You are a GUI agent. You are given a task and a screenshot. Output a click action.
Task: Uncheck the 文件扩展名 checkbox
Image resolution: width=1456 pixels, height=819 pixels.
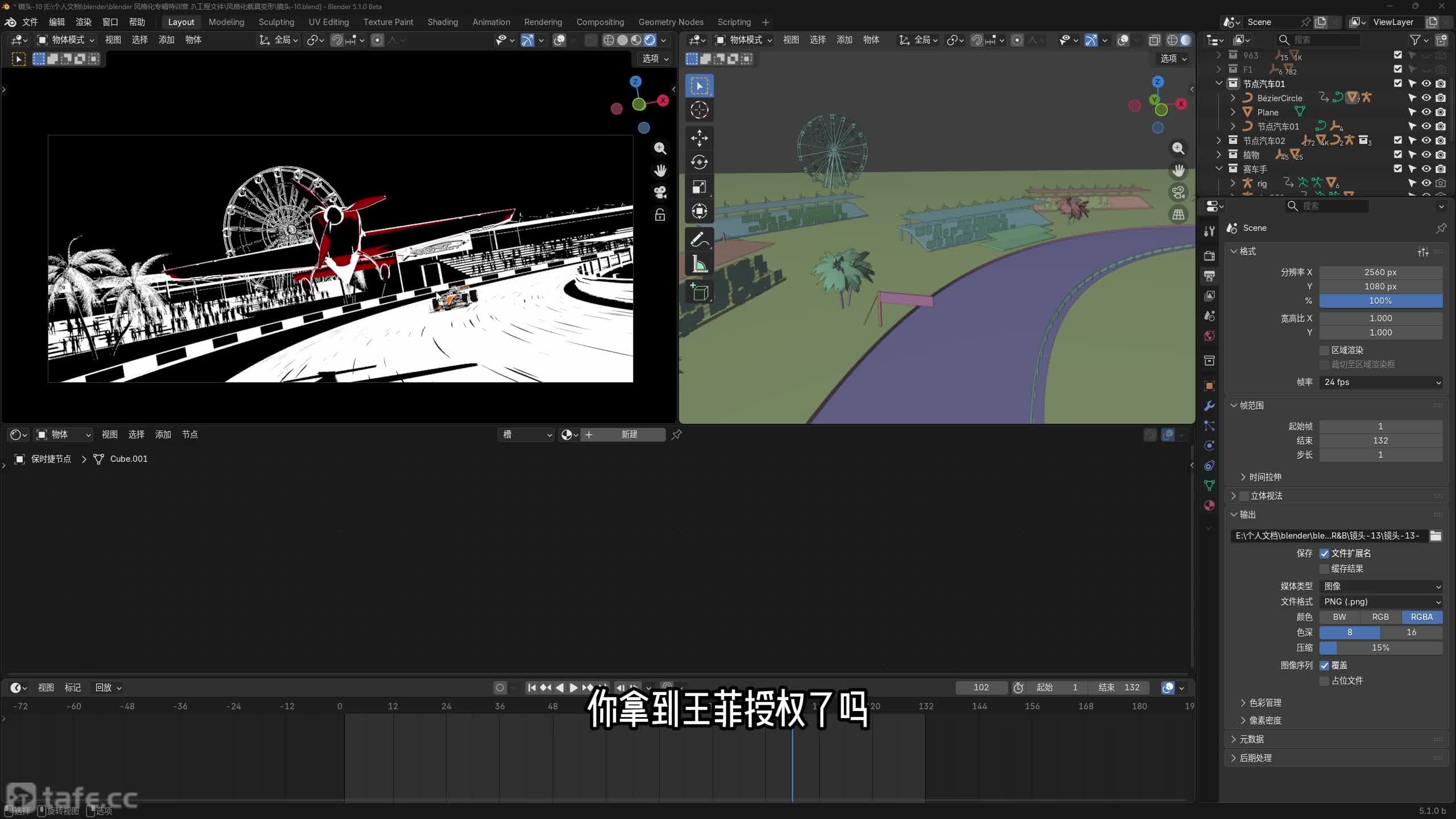click(x=1324, y=553)
